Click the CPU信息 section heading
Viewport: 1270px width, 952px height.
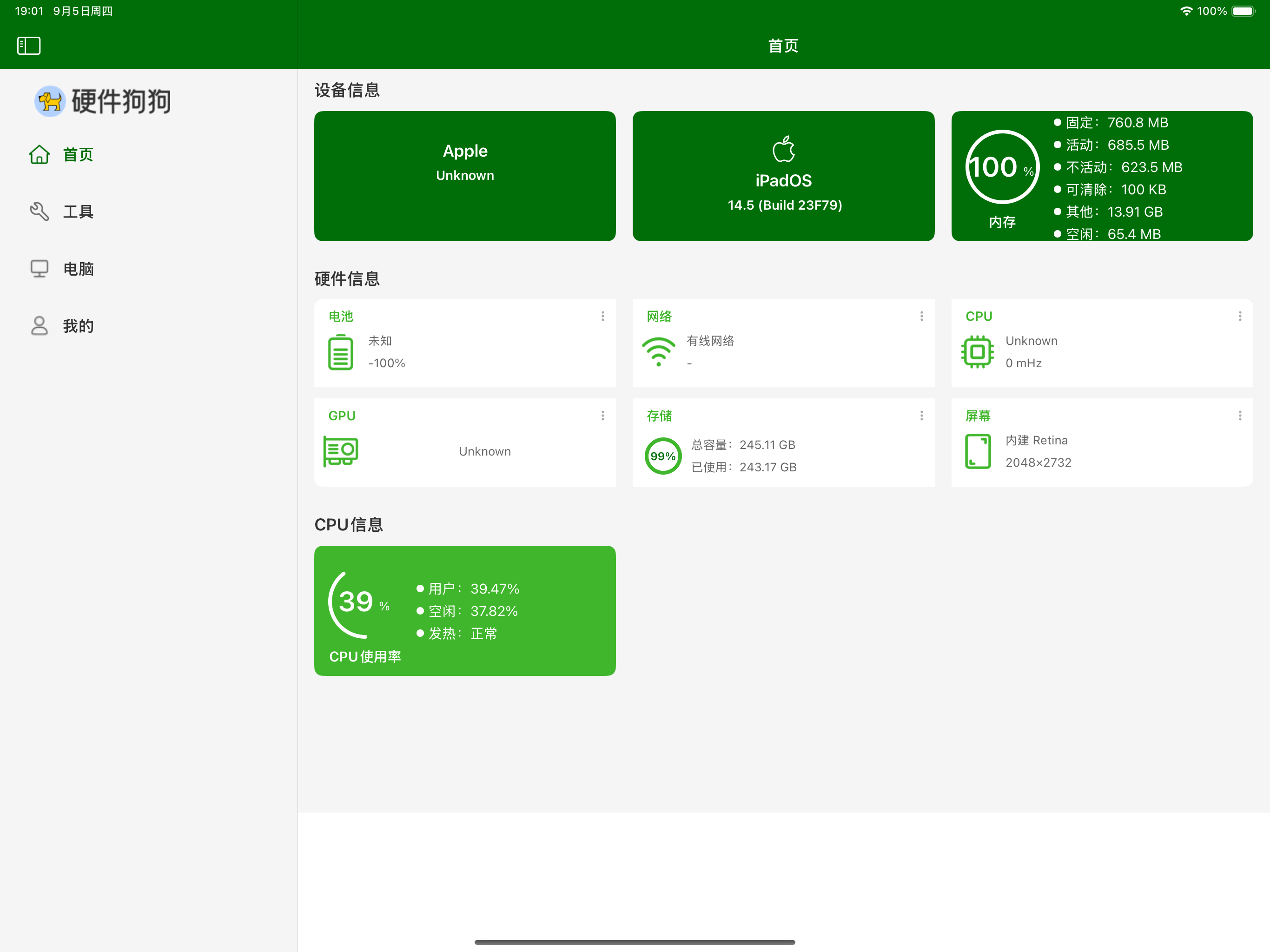pos(349,525)
